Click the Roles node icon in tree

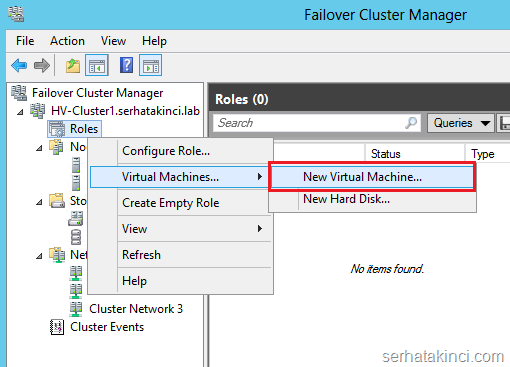pyautogui.click(x=57, y=129)
